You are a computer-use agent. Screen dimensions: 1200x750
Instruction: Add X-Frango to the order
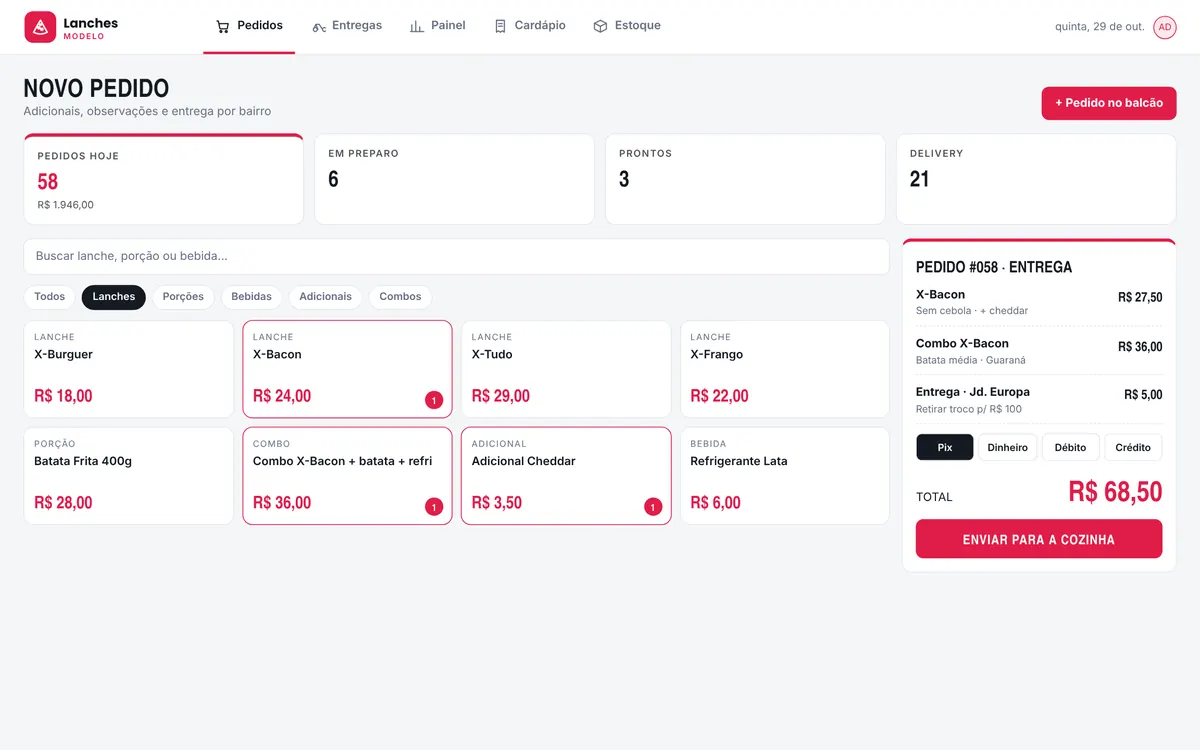point(785,369)
